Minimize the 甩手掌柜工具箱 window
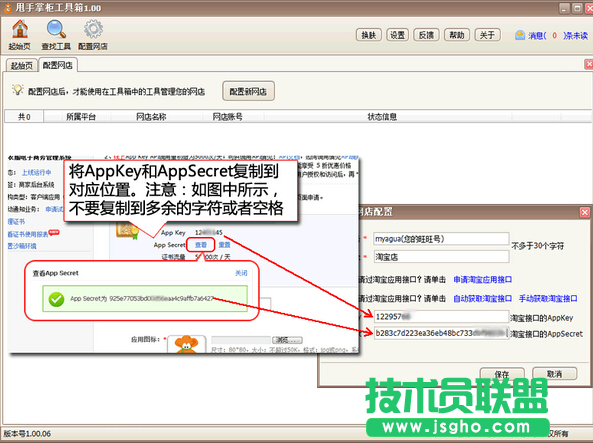The width and height of the screenshot is (593, 443). coord(564,8)
